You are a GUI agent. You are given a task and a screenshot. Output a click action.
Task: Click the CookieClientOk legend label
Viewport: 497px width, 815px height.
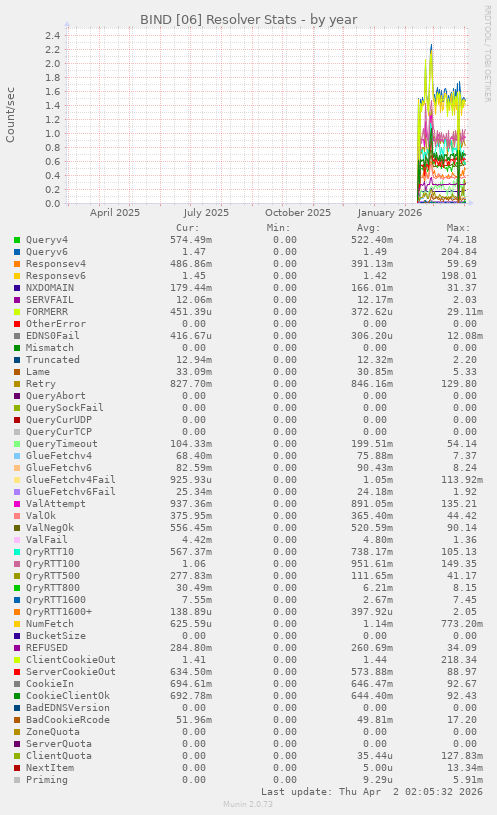pos(68,696)
